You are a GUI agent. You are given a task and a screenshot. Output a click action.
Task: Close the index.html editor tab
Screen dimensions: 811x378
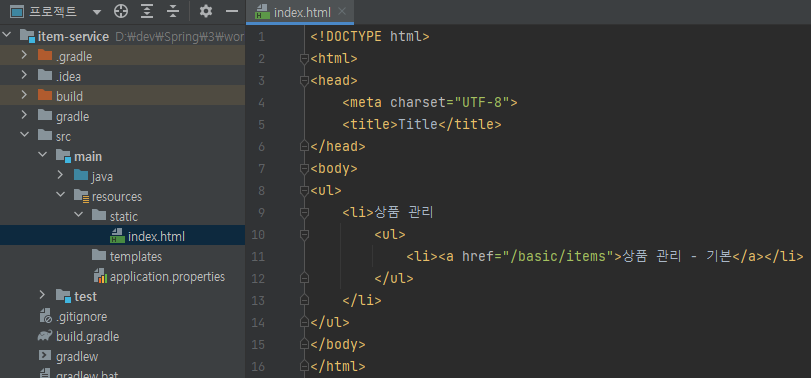click(341, 11)
